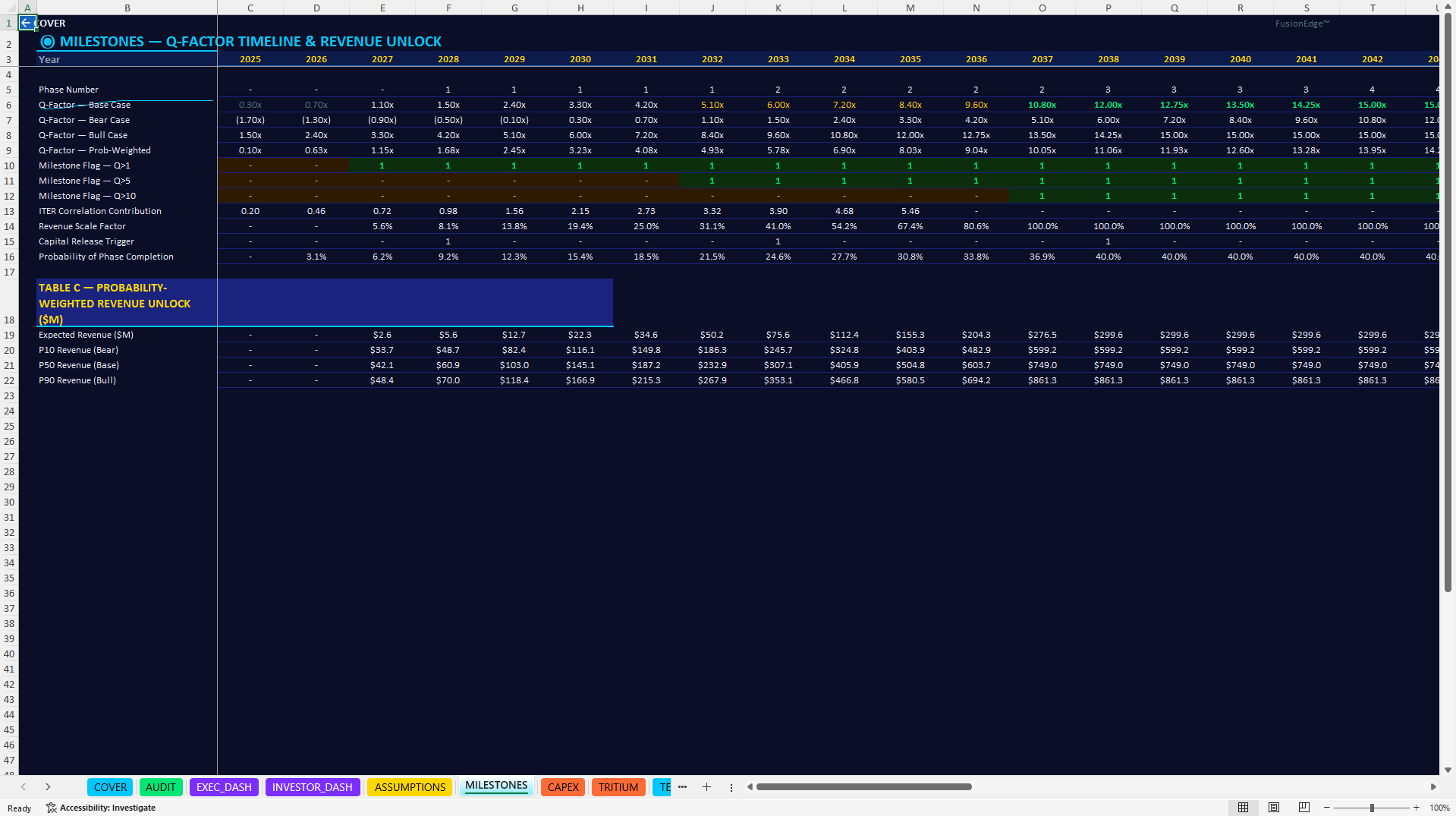The image size is (1456, 816).
Task: Select 'Capital Release Trigger' label
Action: point(127,241)
